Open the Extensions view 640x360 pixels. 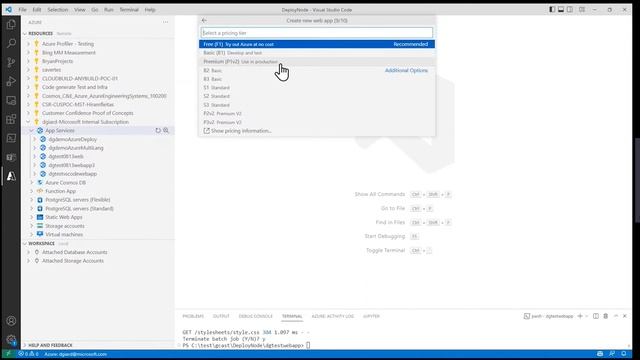pos(11,119)
